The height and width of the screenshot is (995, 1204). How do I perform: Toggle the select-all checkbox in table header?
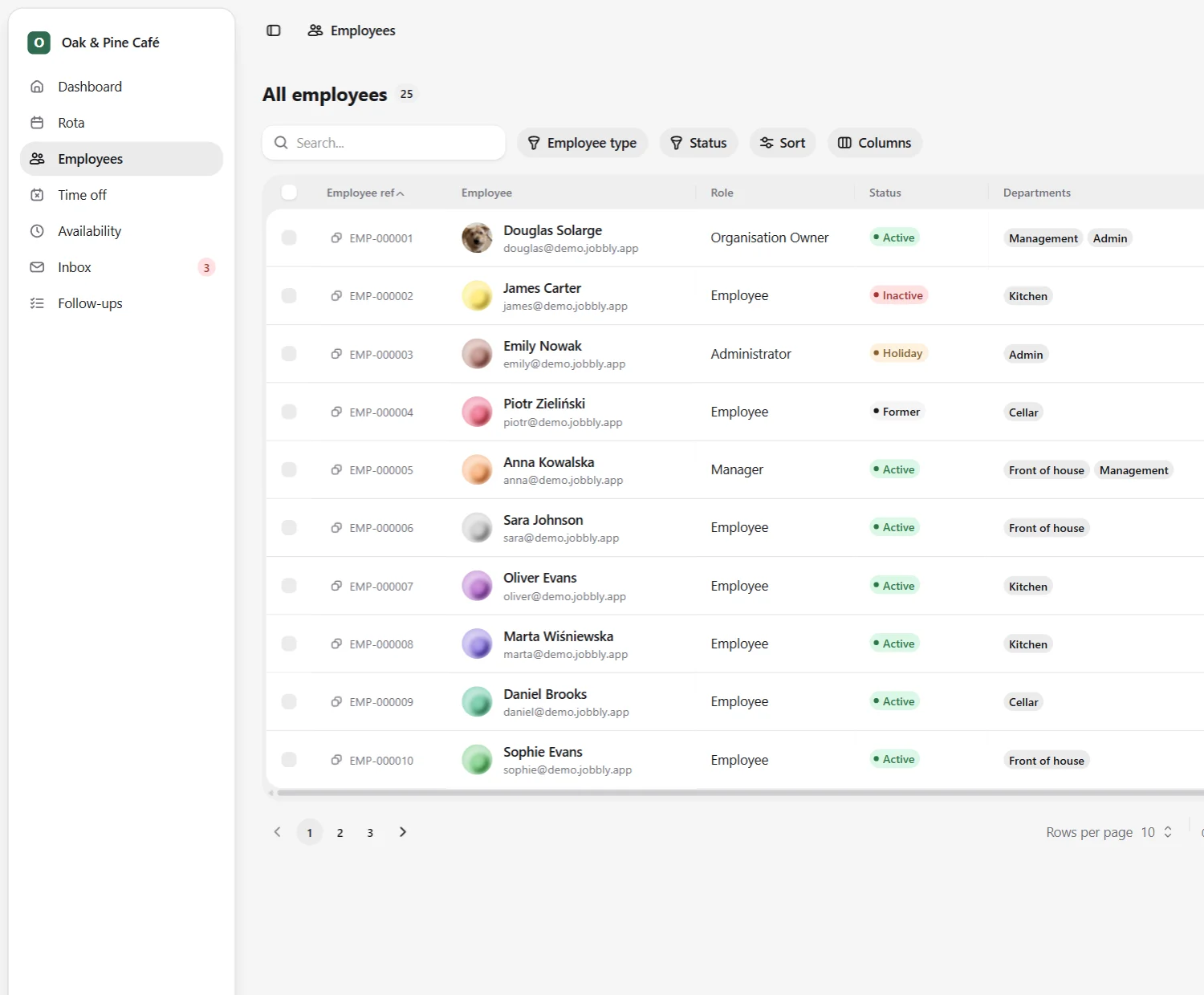[289, 192]
